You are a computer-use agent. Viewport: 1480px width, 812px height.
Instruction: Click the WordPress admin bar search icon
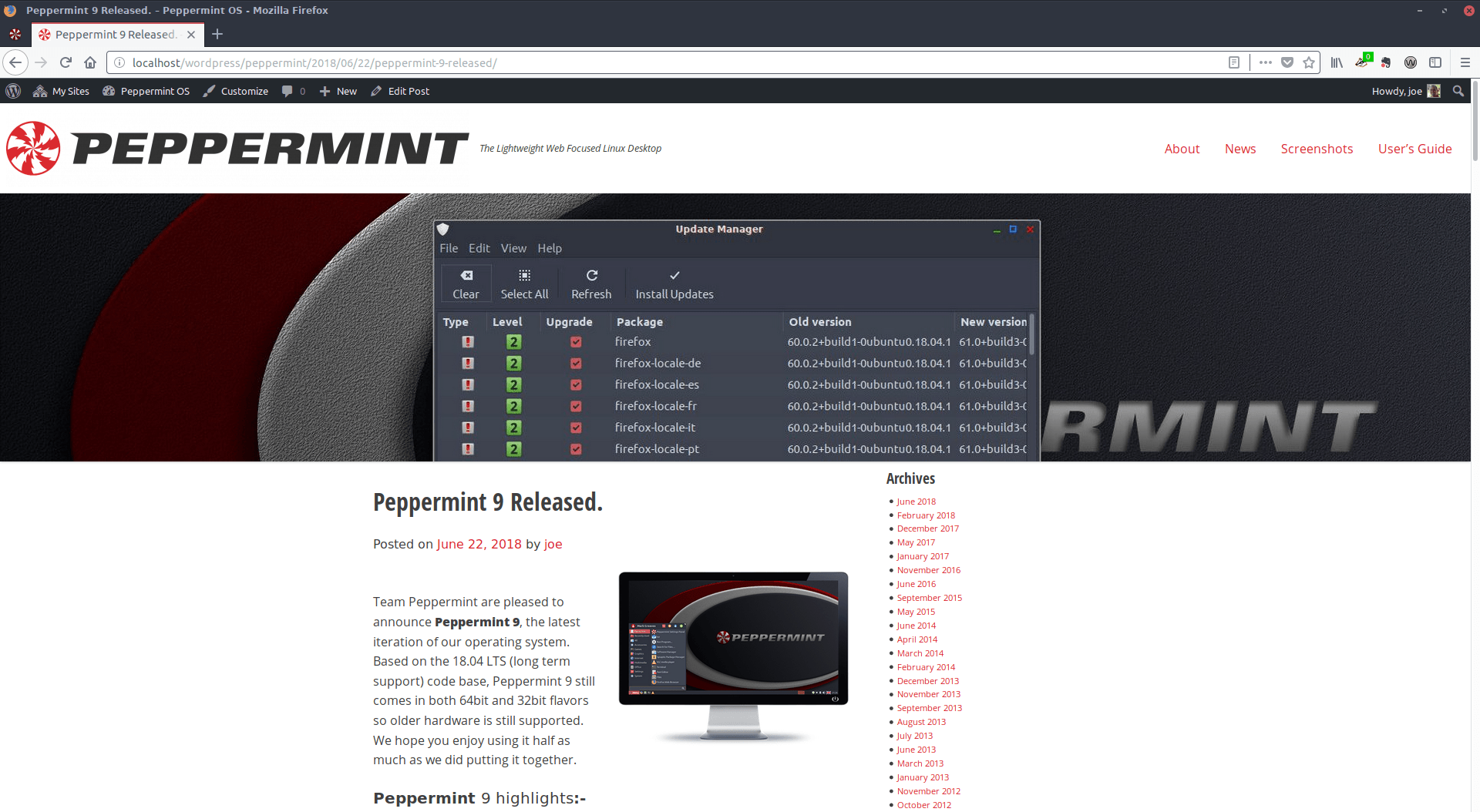[1458, 91]
